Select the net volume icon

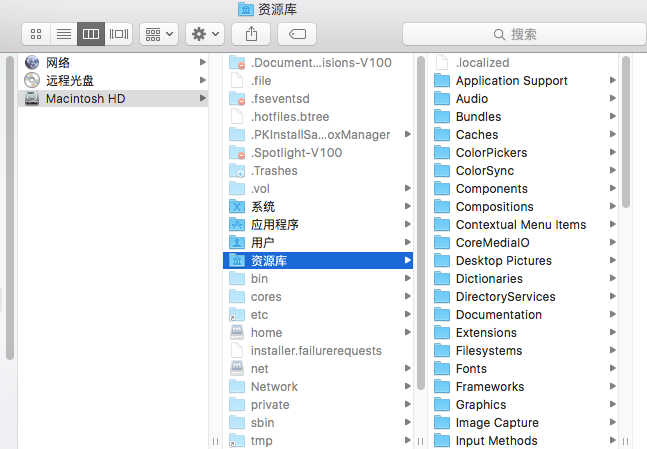237,368
